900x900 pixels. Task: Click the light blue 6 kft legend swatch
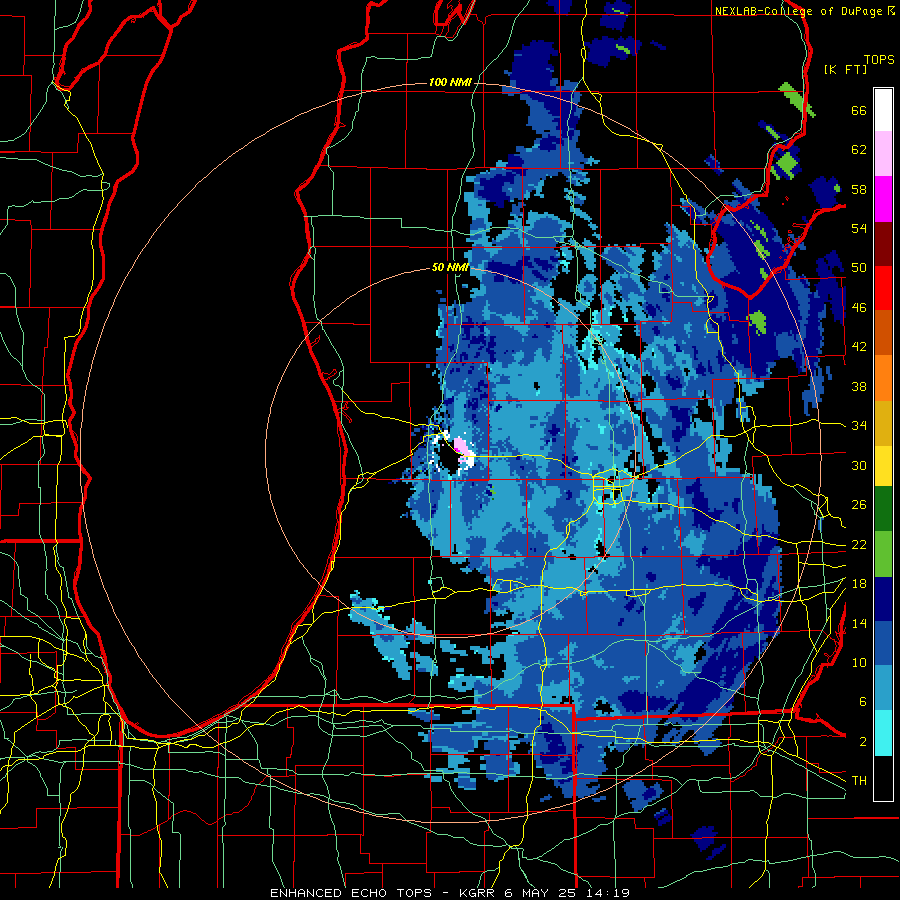click(883, 688)
